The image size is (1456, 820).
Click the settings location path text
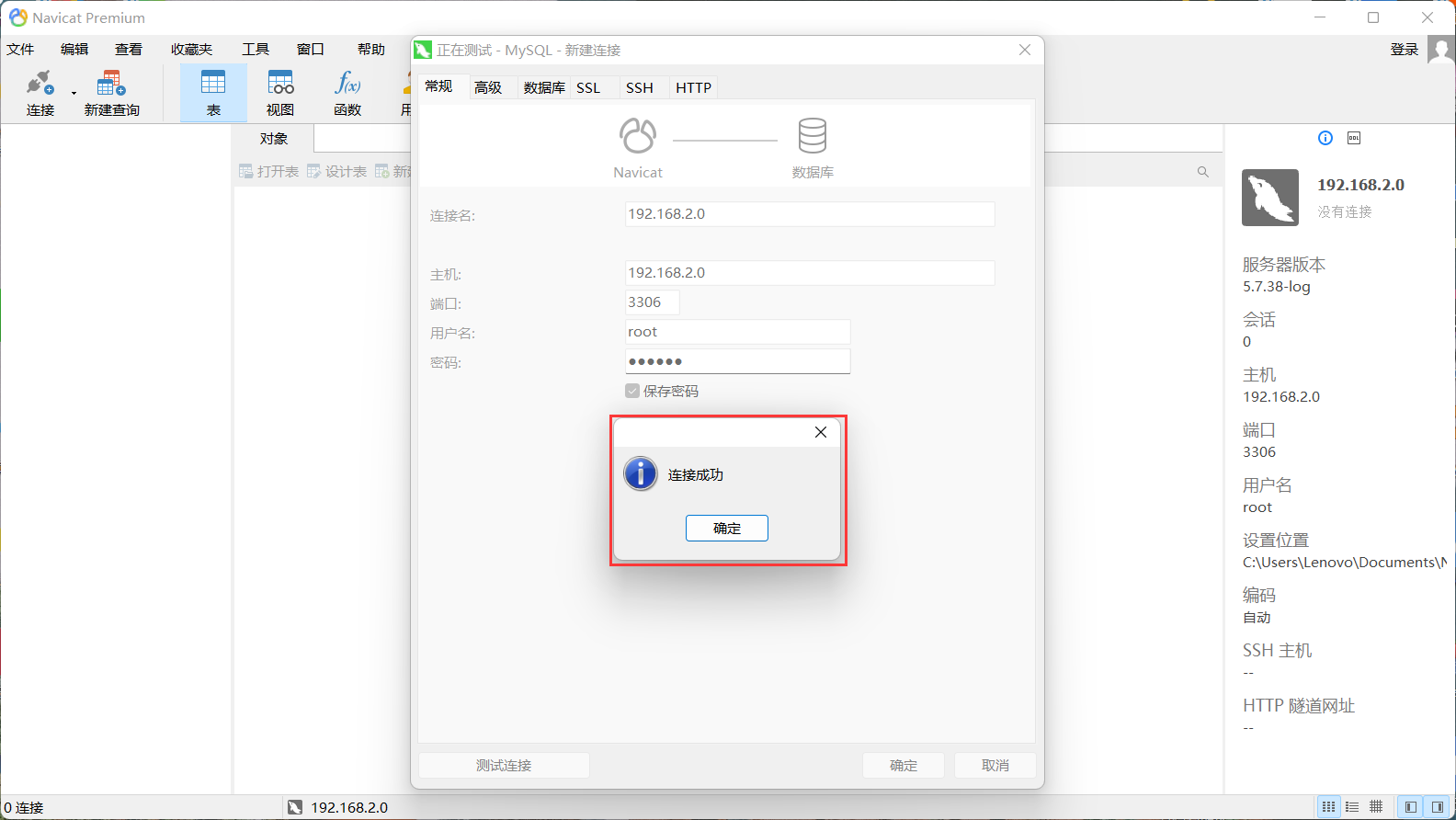1345,563
